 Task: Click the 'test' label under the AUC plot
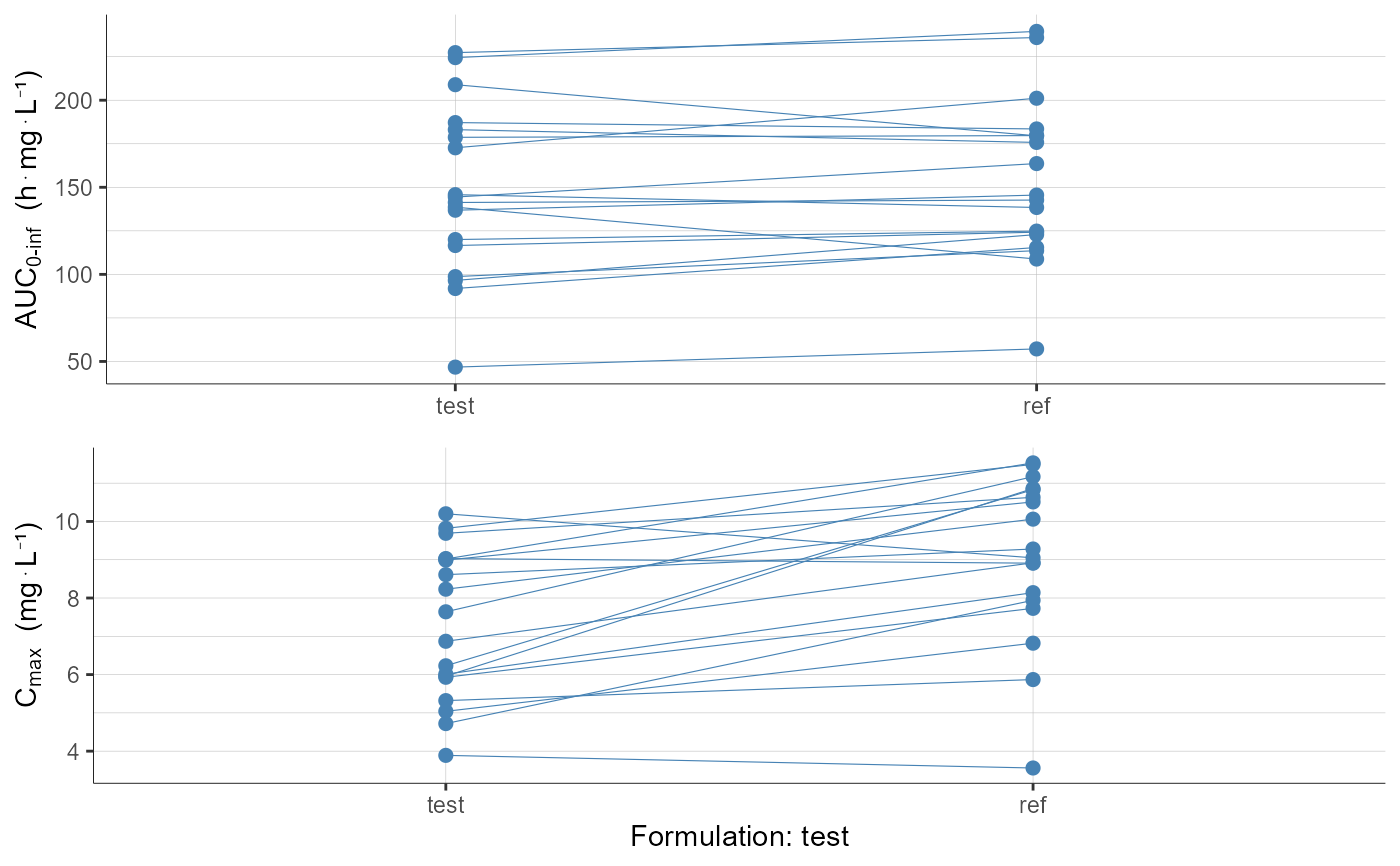455,407
